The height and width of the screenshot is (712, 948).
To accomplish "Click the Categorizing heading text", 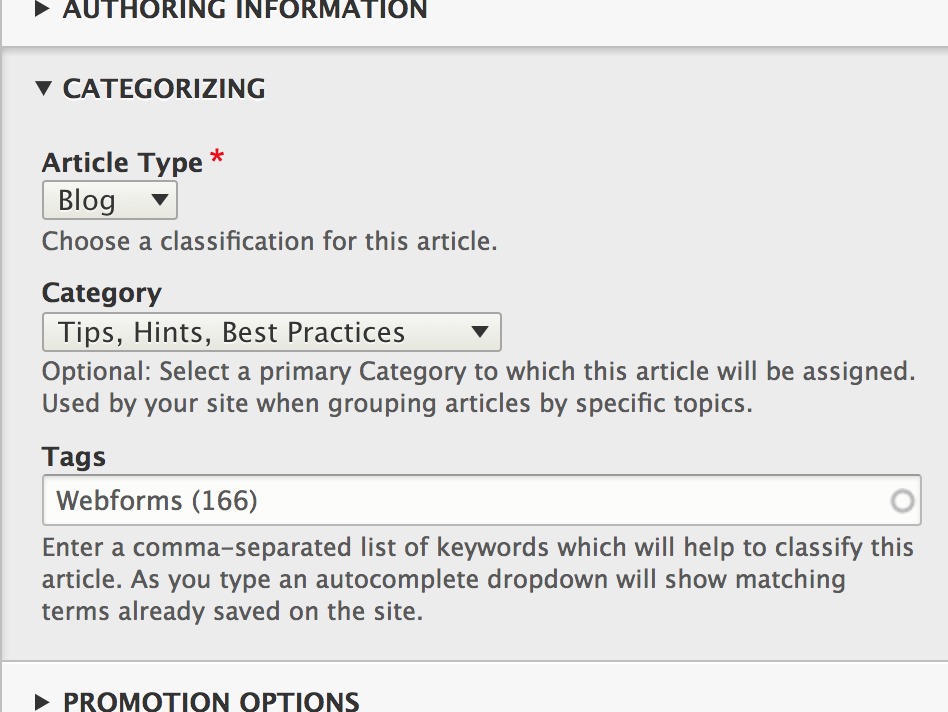I will [x=164, y=89].
